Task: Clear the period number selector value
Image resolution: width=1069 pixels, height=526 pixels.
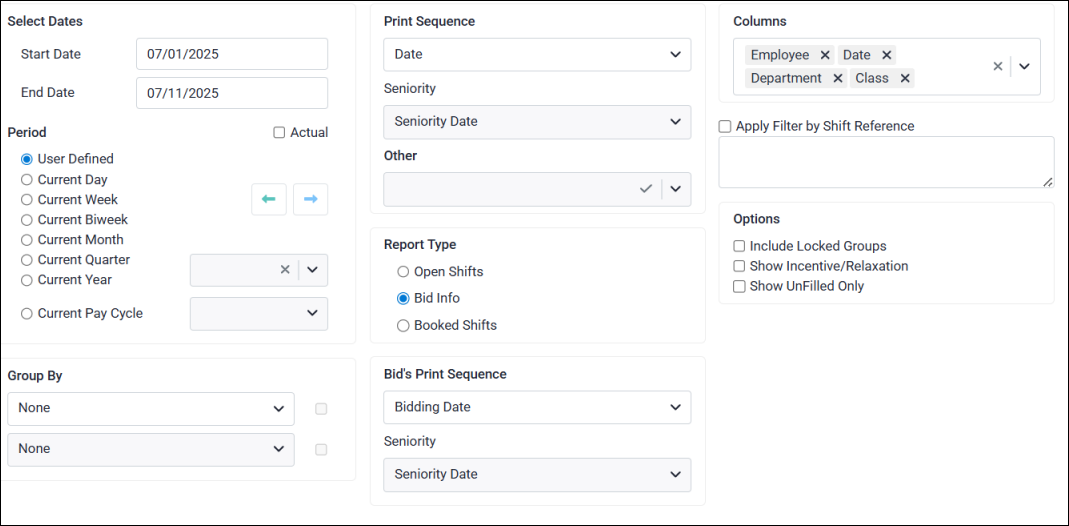Action: (285, 269)
